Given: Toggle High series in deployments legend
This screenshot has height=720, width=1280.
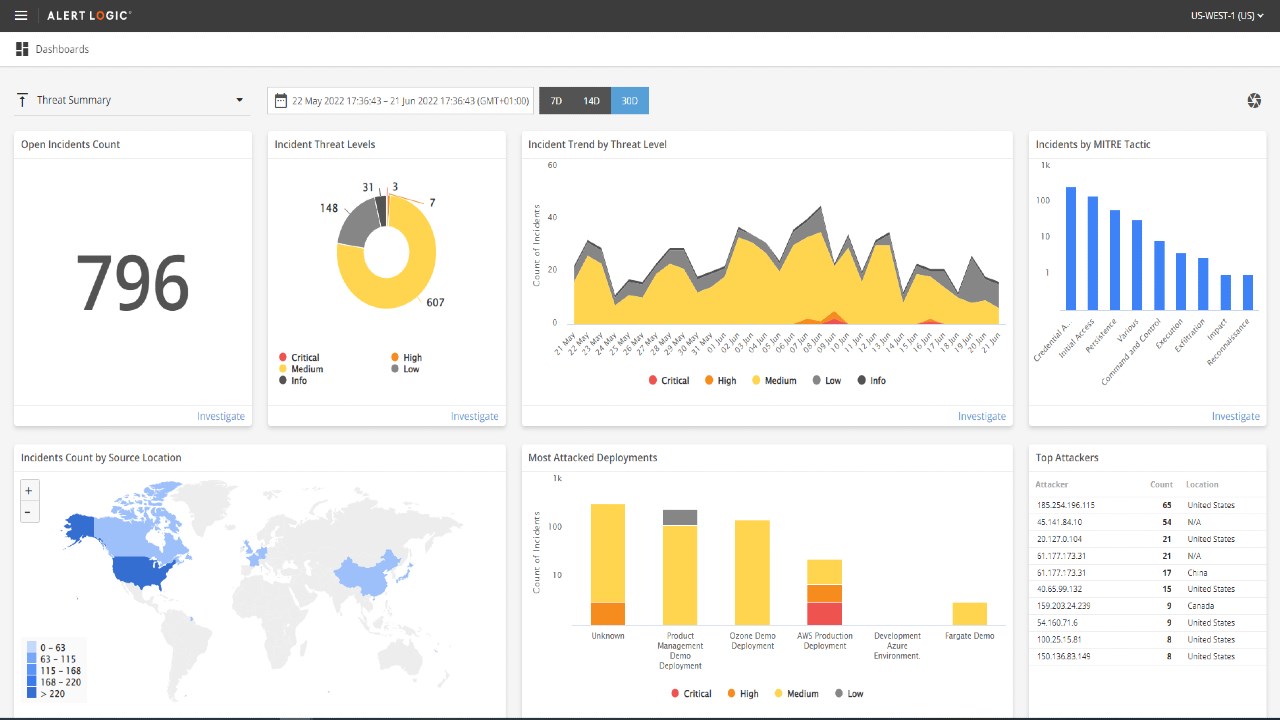Looking at the screenshot, I should [743, 693].
